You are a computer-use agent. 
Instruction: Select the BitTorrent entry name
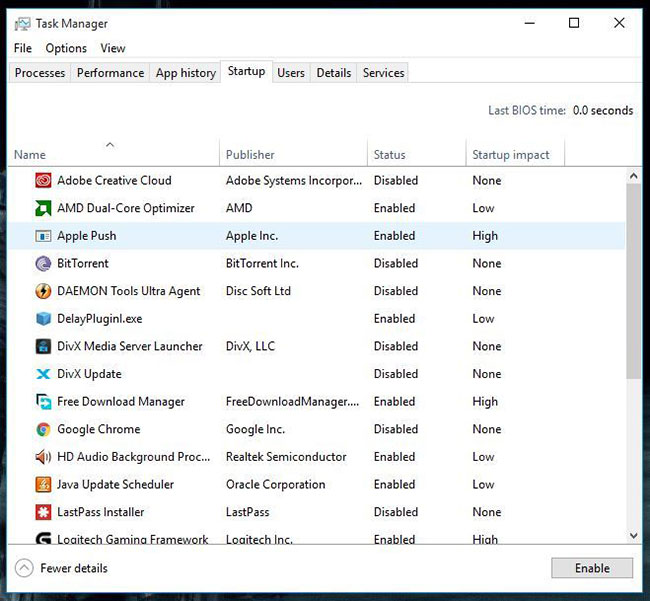pos(82,263)
